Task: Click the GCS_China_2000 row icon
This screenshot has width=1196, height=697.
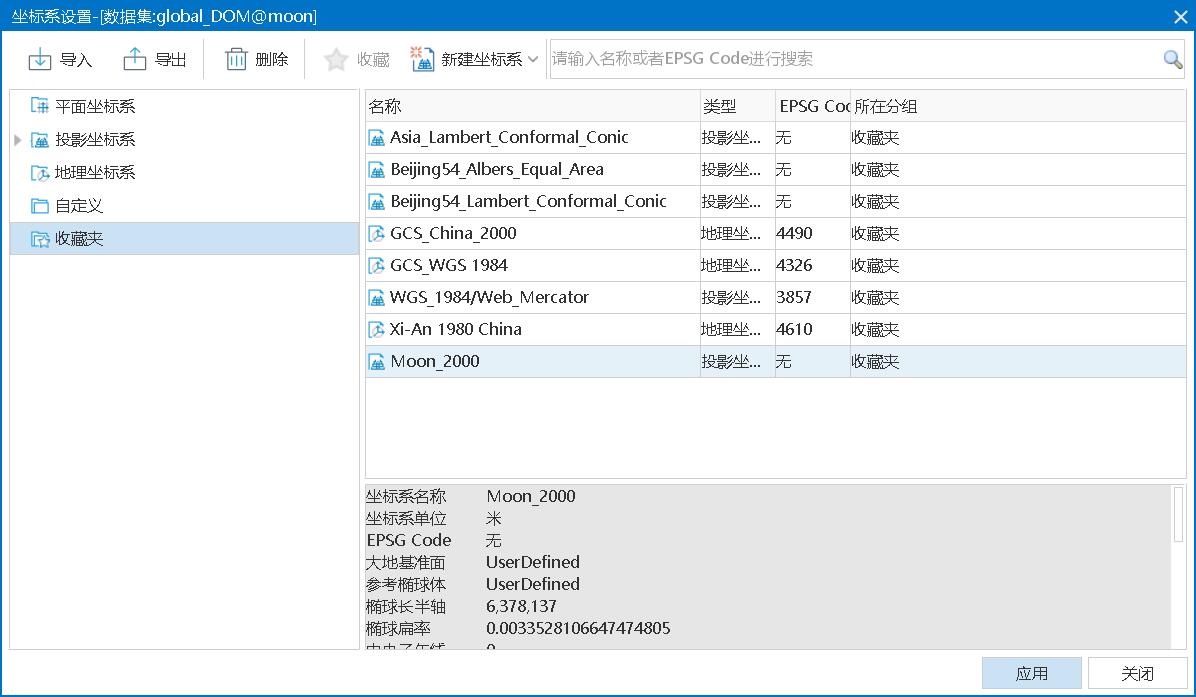Action: pos(377,234)
